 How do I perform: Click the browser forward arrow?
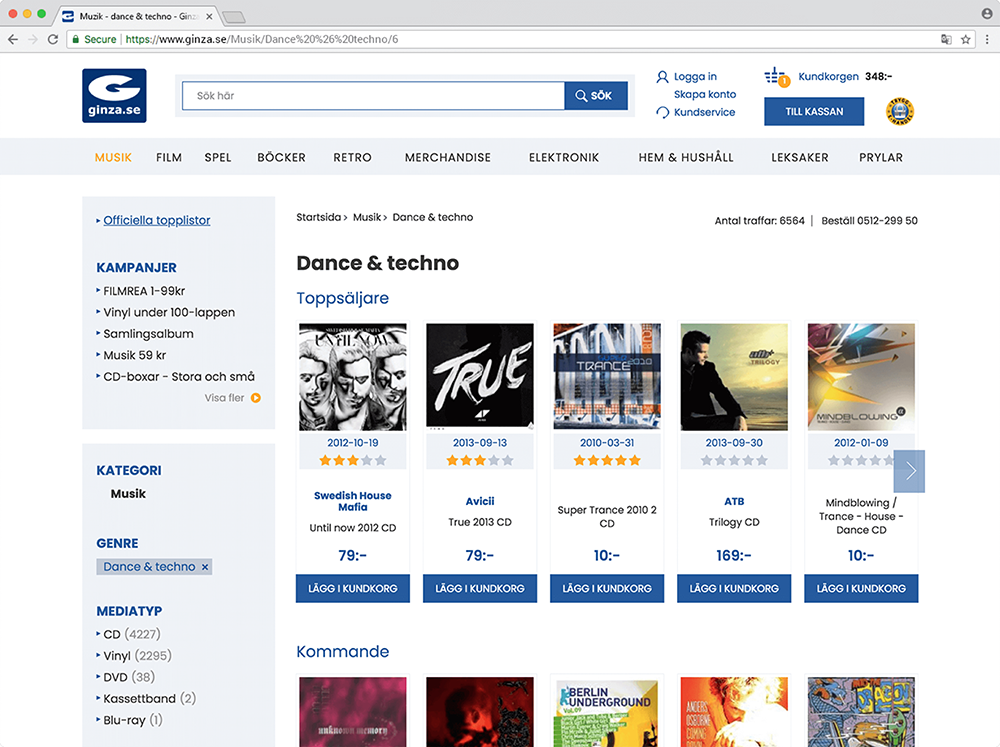click(33, 40)
